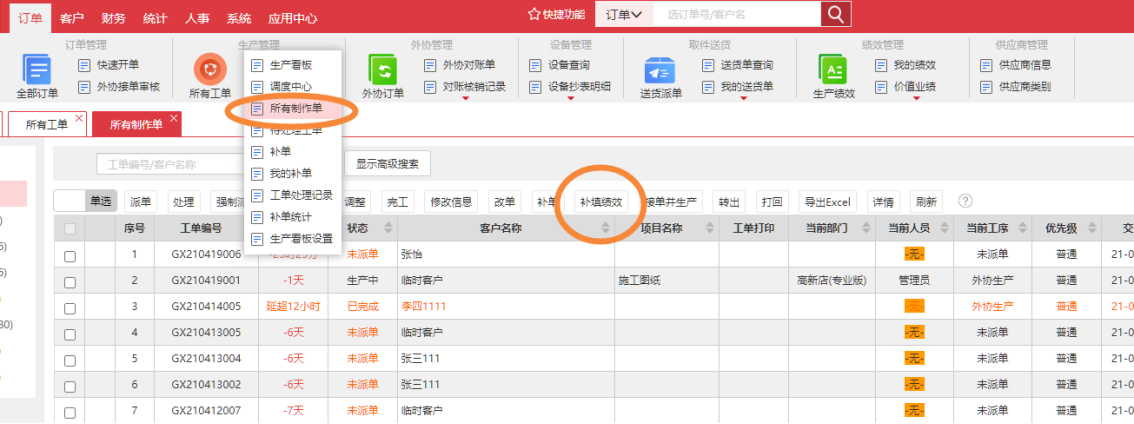Screen dimensions: 1134x424
Task: Click the 补填绩效 button
Action: (601, 202)
